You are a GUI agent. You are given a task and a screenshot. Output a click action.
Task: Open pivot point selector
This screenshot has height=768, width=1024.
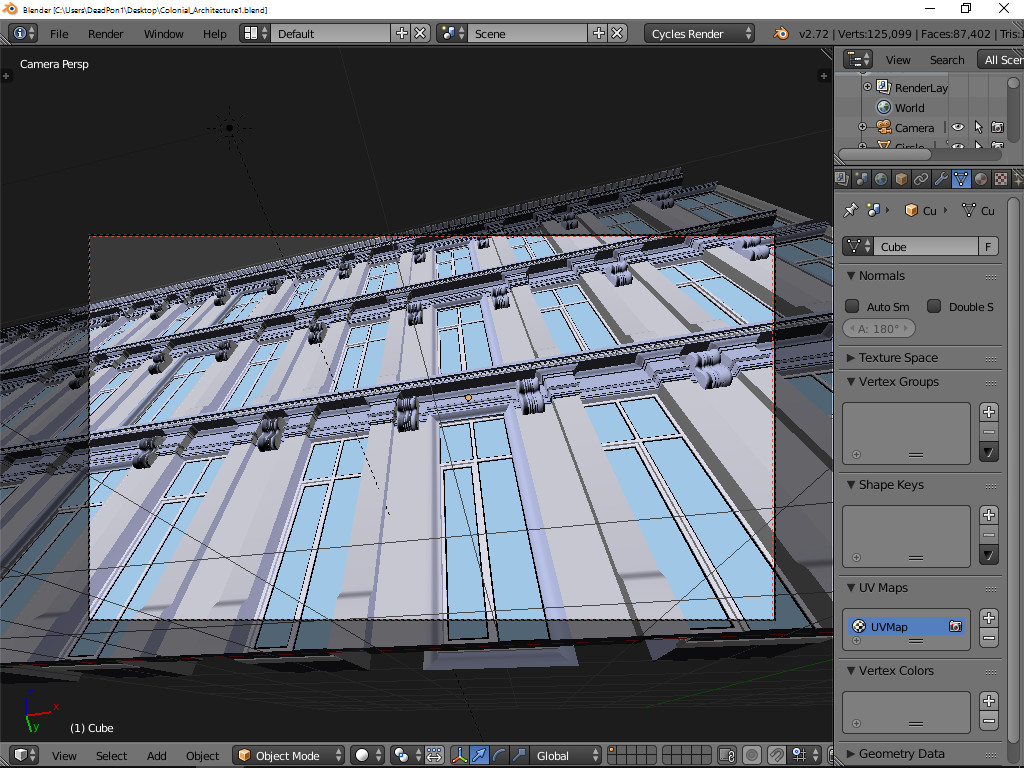coord(406,755)
